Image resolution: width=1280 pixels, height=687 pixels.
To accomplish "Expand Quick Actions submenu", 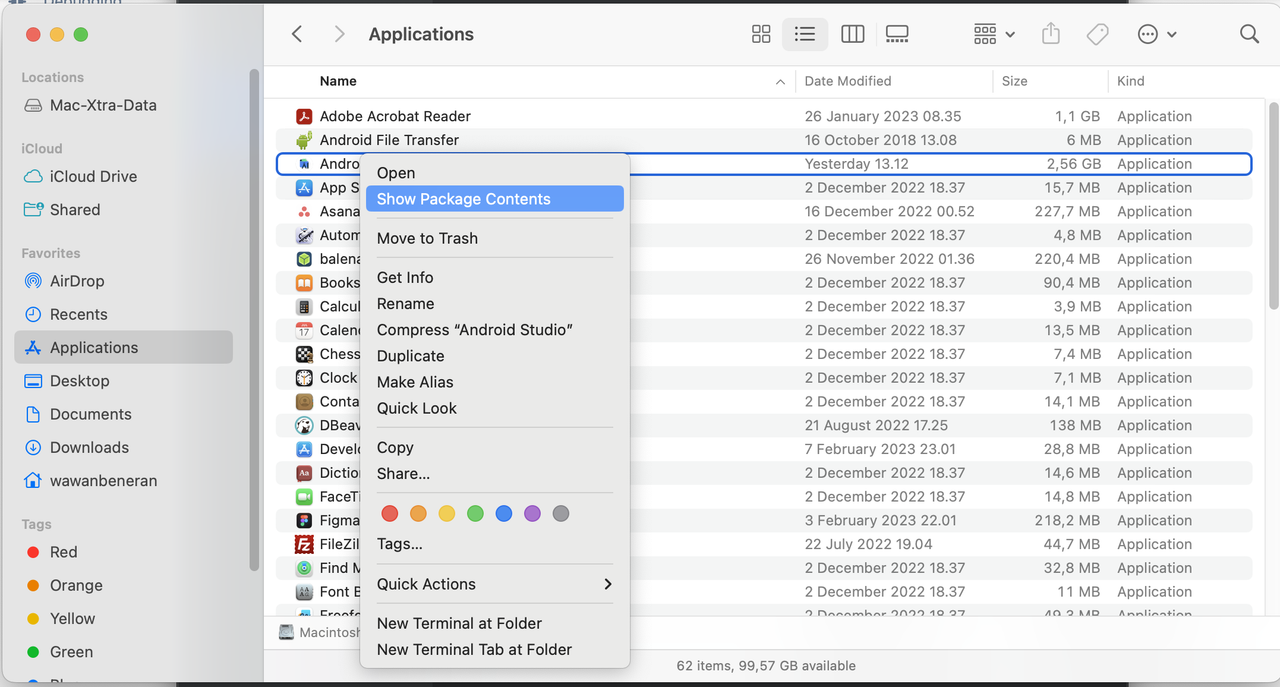I will click(x=494, y=584).
